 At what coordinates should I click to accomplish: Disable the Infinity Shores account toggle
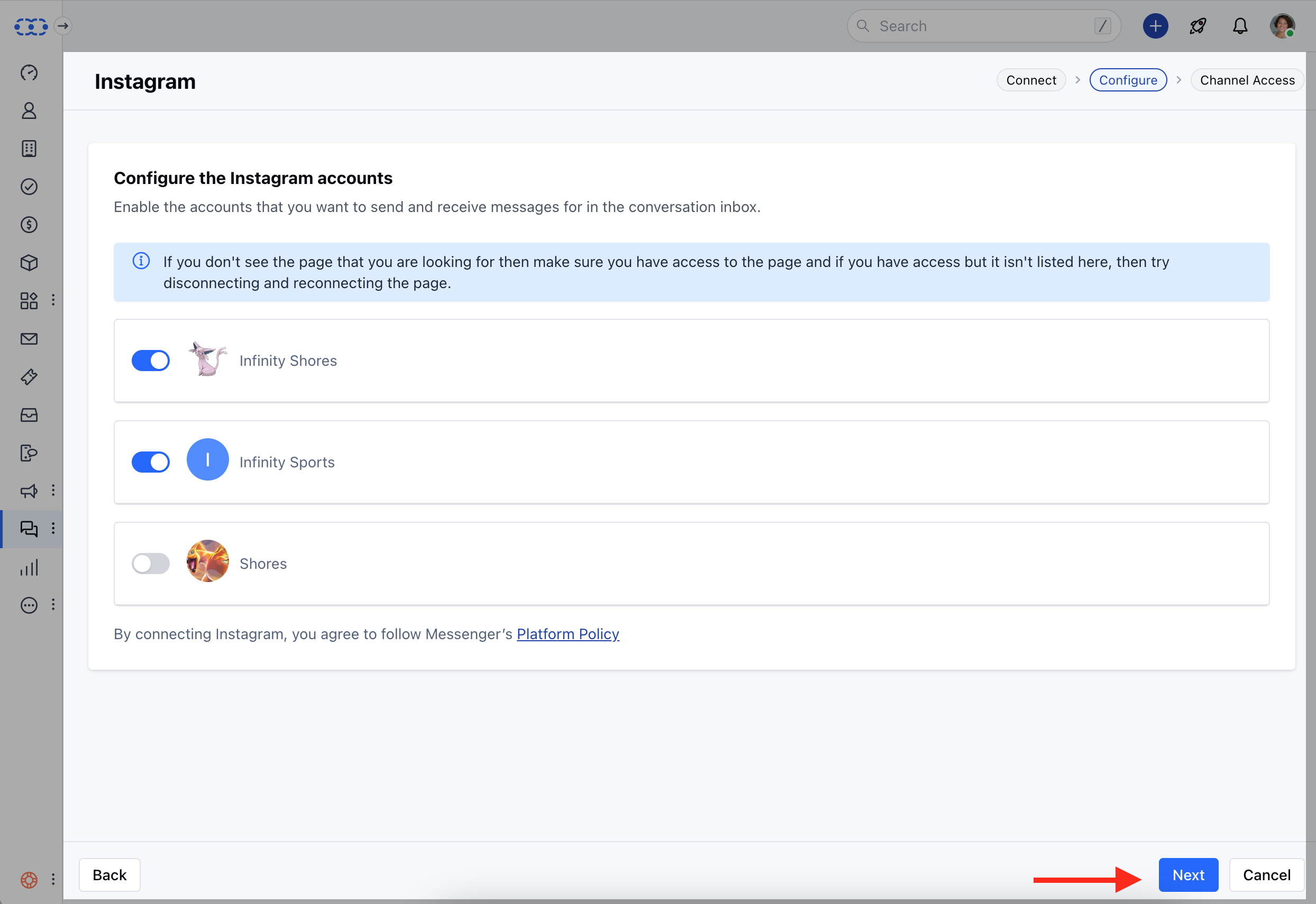click(x=151, y=360)
